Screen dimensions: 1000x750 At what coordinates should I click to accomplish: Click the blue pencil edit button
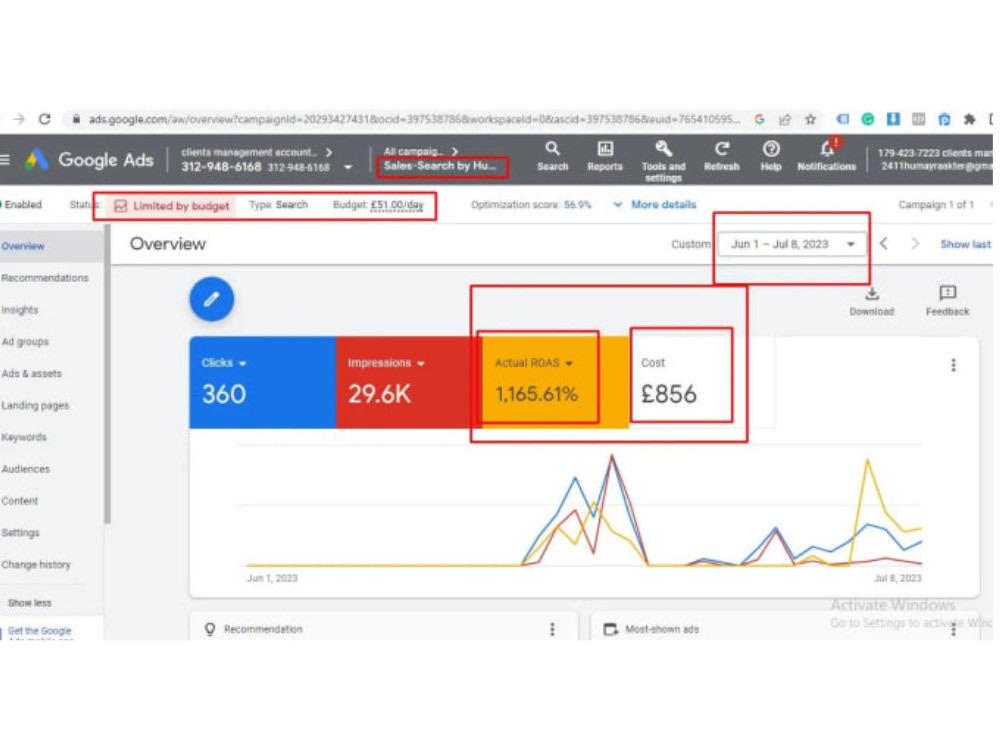point(212,299)
